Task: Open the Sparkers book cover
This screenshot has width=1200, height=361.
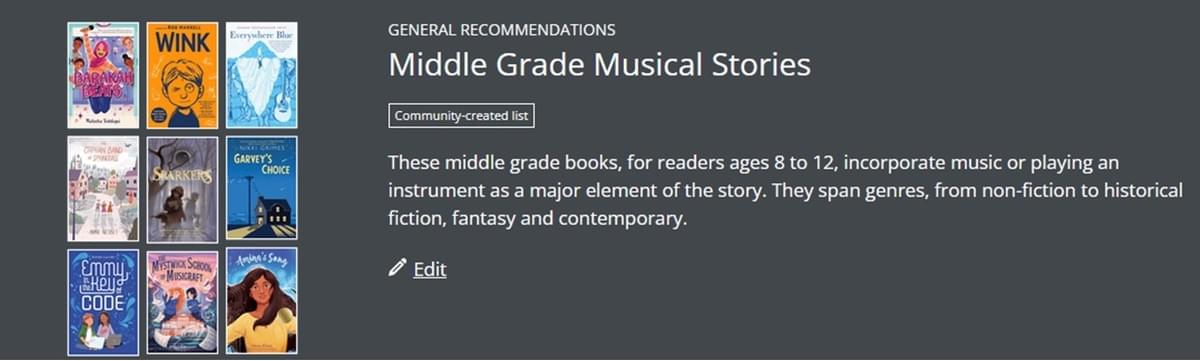Action: [x=182, y=189]
